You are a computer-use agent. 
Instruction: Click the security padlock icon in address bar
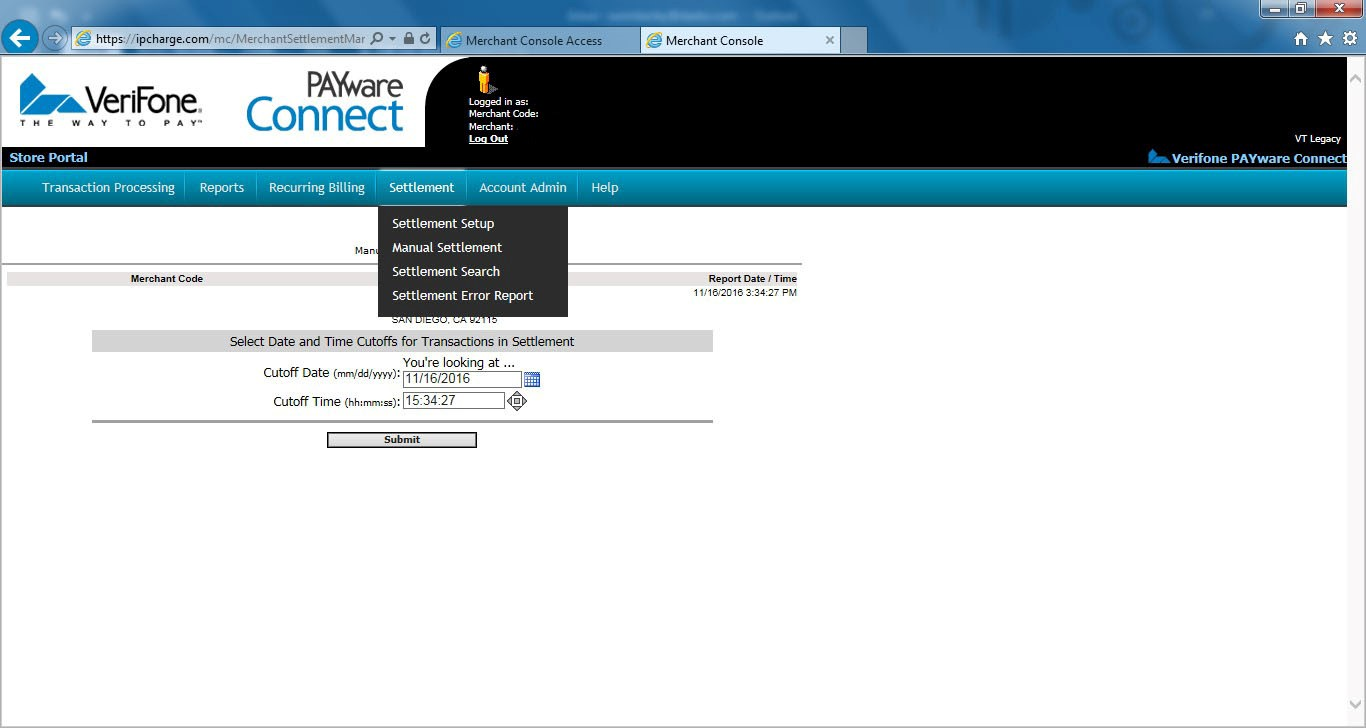(408, 39)
